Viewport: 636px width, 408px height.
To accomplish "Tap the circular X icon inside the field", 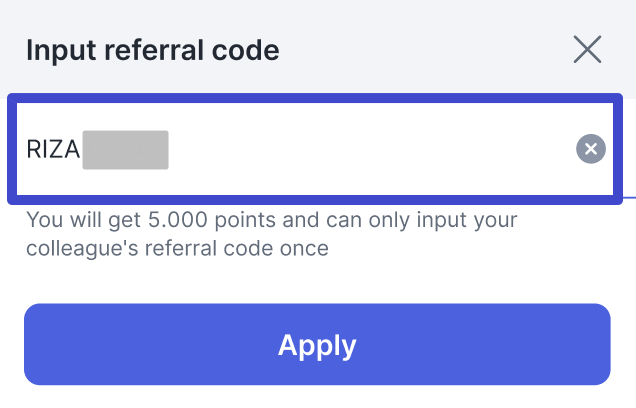I will pos(591,149).
